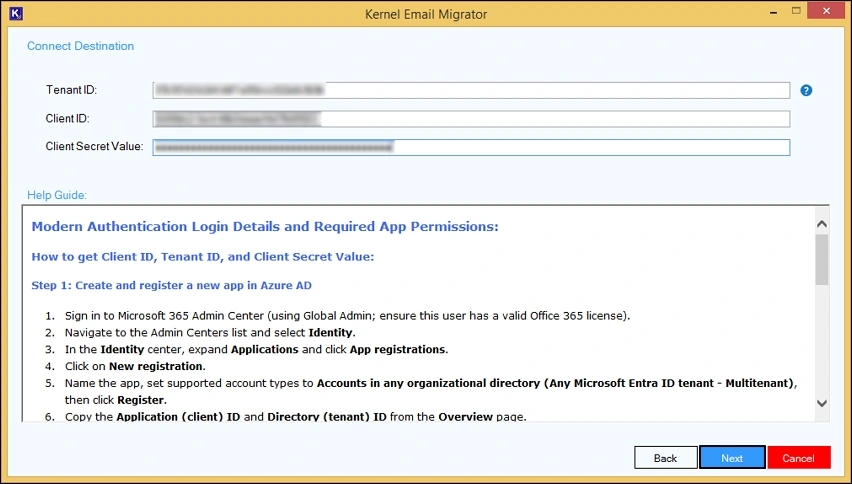Click the blue help icon beside Tenant ID
This screenshot has width=852, height=484.
806,90
